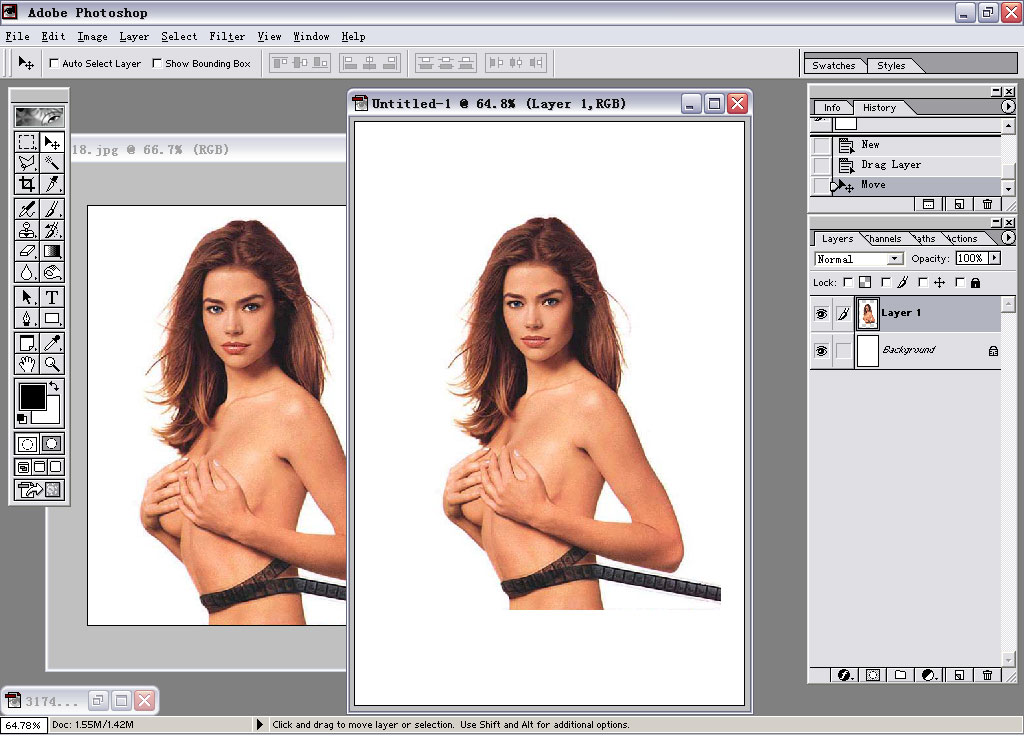This screenshot has width=1024, height=736.
Task: Click the background white color swatch
Action: click(x=52, y=415)
